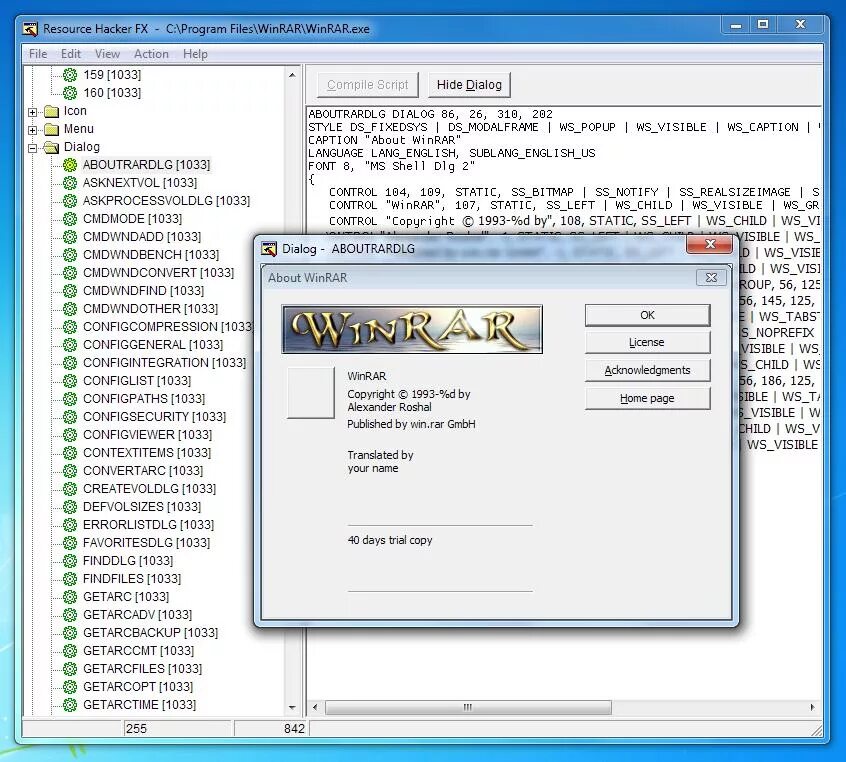Select CONFIGGENERAL [1033] in tree
Screen dimensions: 846x762
[153, 345]
